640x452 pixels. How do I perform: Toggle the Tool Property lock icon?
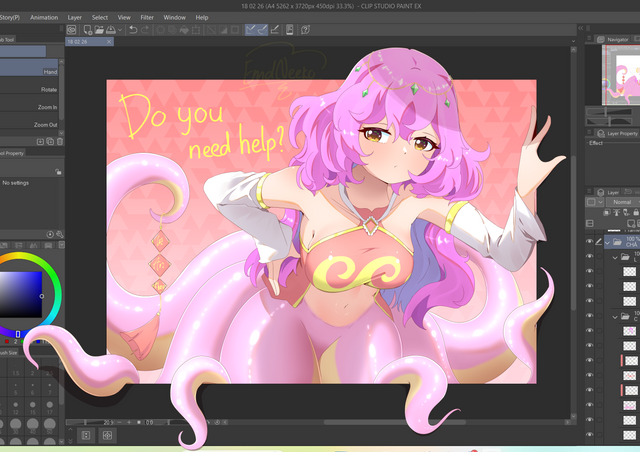tap(58, 172)
